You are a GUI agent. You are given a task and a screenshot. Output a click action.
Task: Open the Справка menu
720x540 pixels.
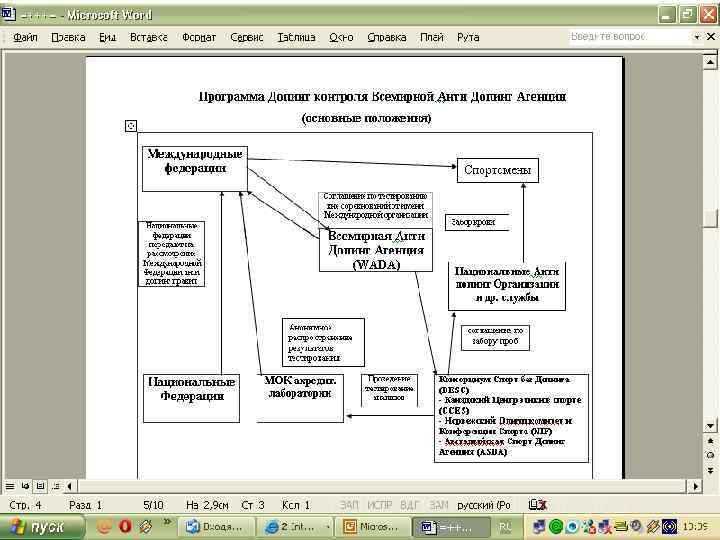tap(387, 37)
